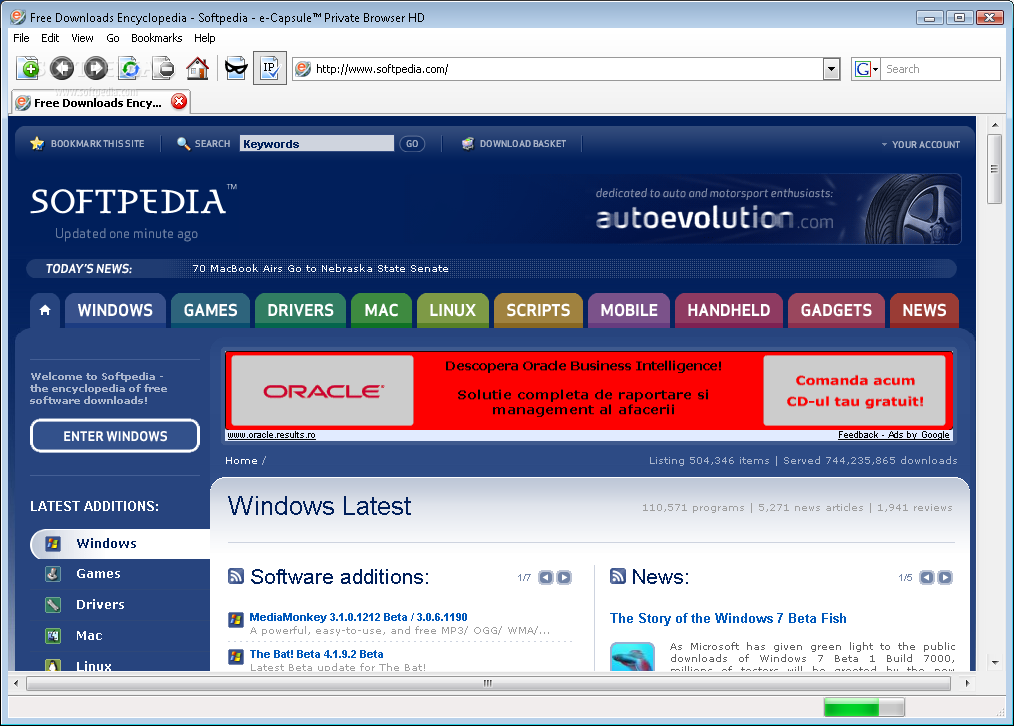Open MediaMonkey 3.1.0.1212 Beta link
Viewport: 1014px width, 726px height.
pos(358,617)
